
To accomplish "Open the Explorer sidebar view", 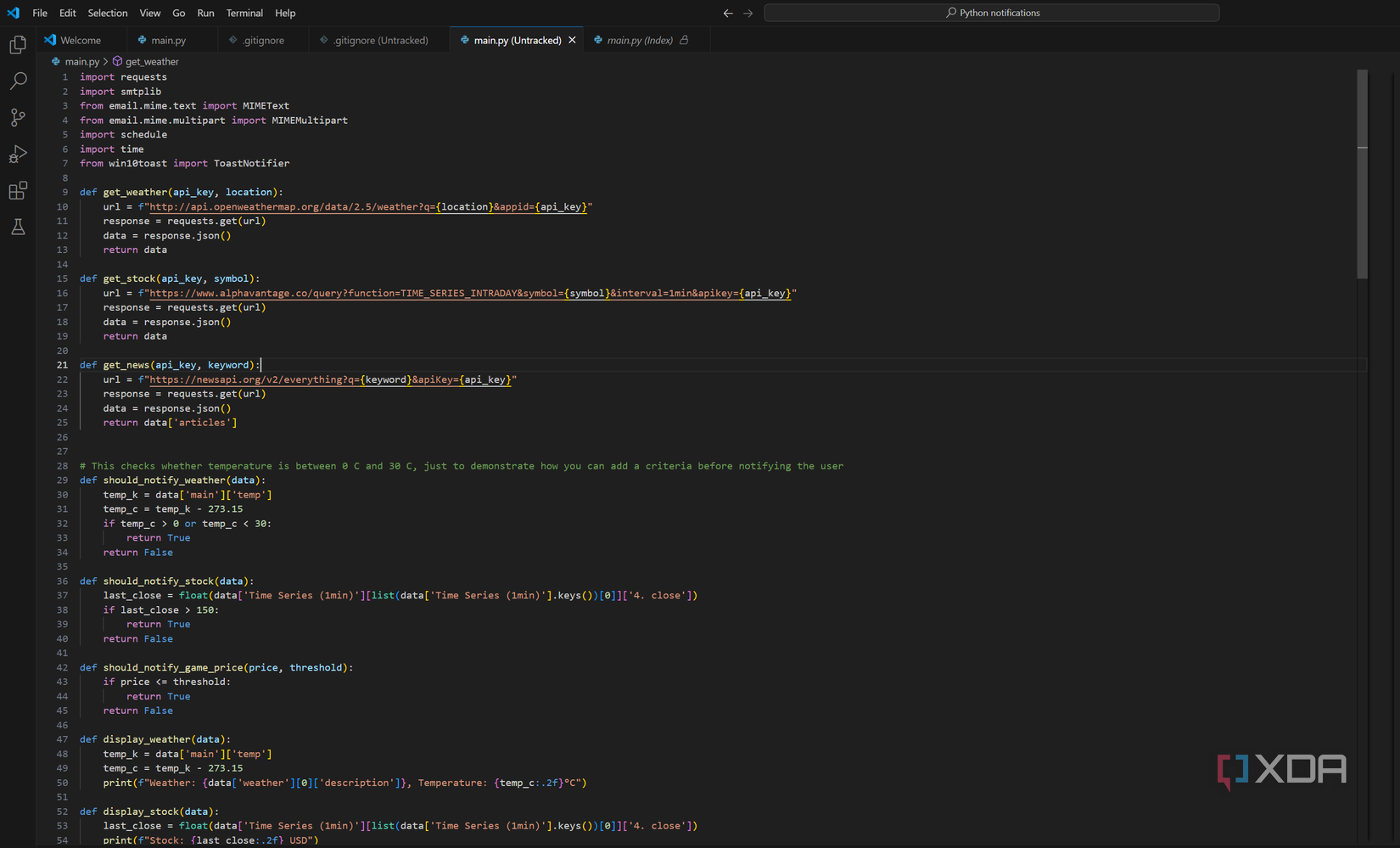I will (18, 44).
